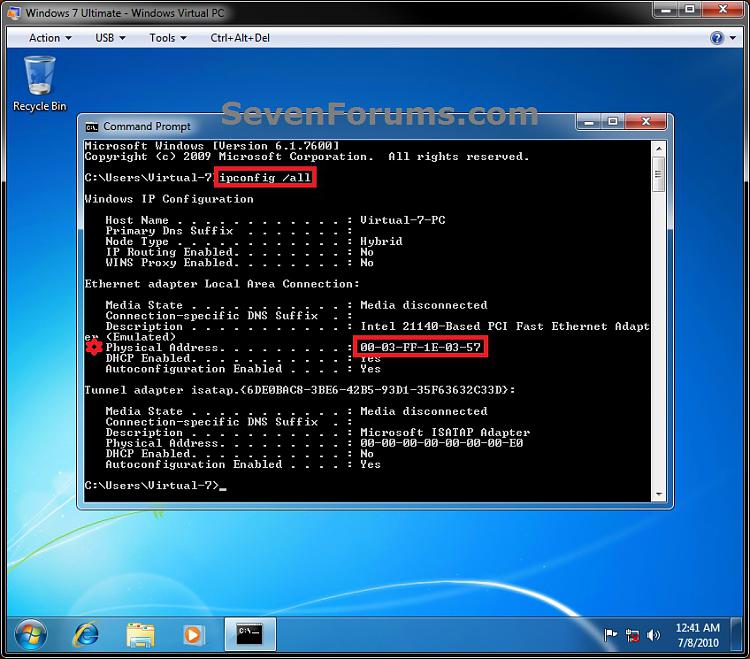Click the Command Prompt scrollbar down arrow
750x659 pixels.
(659, 494)
